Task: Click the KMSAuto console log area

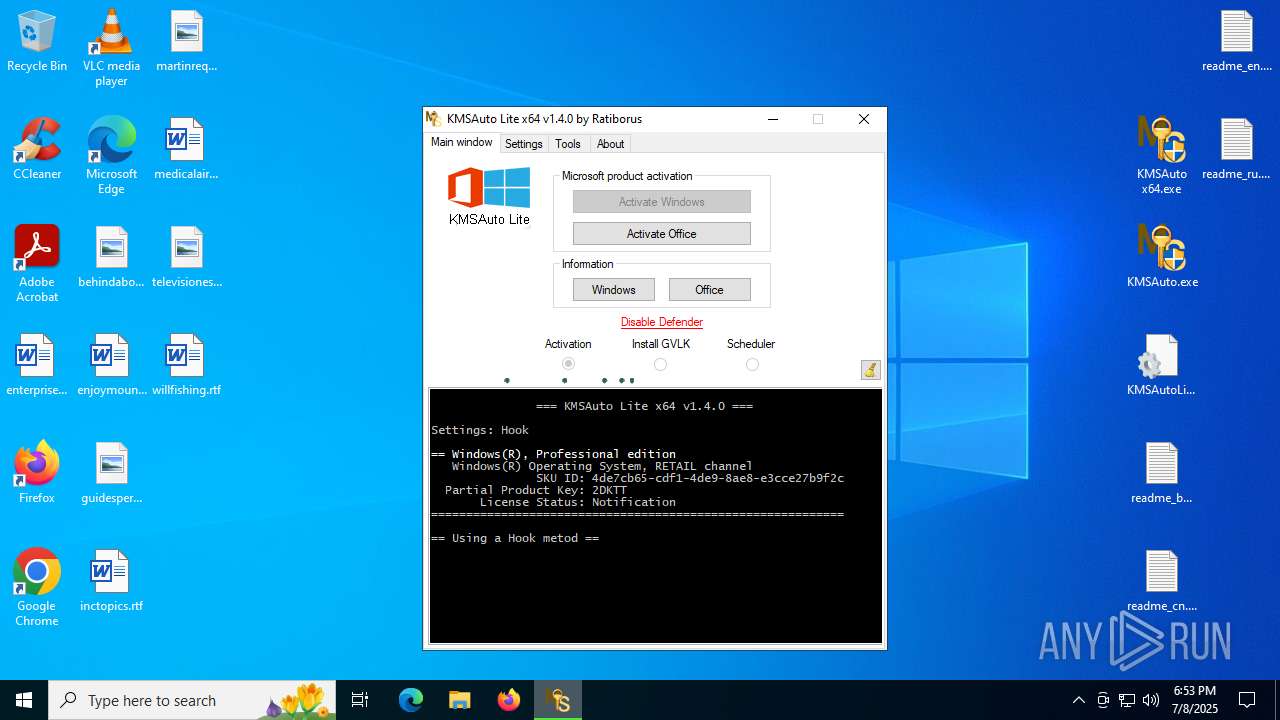Action: point(656,516)
